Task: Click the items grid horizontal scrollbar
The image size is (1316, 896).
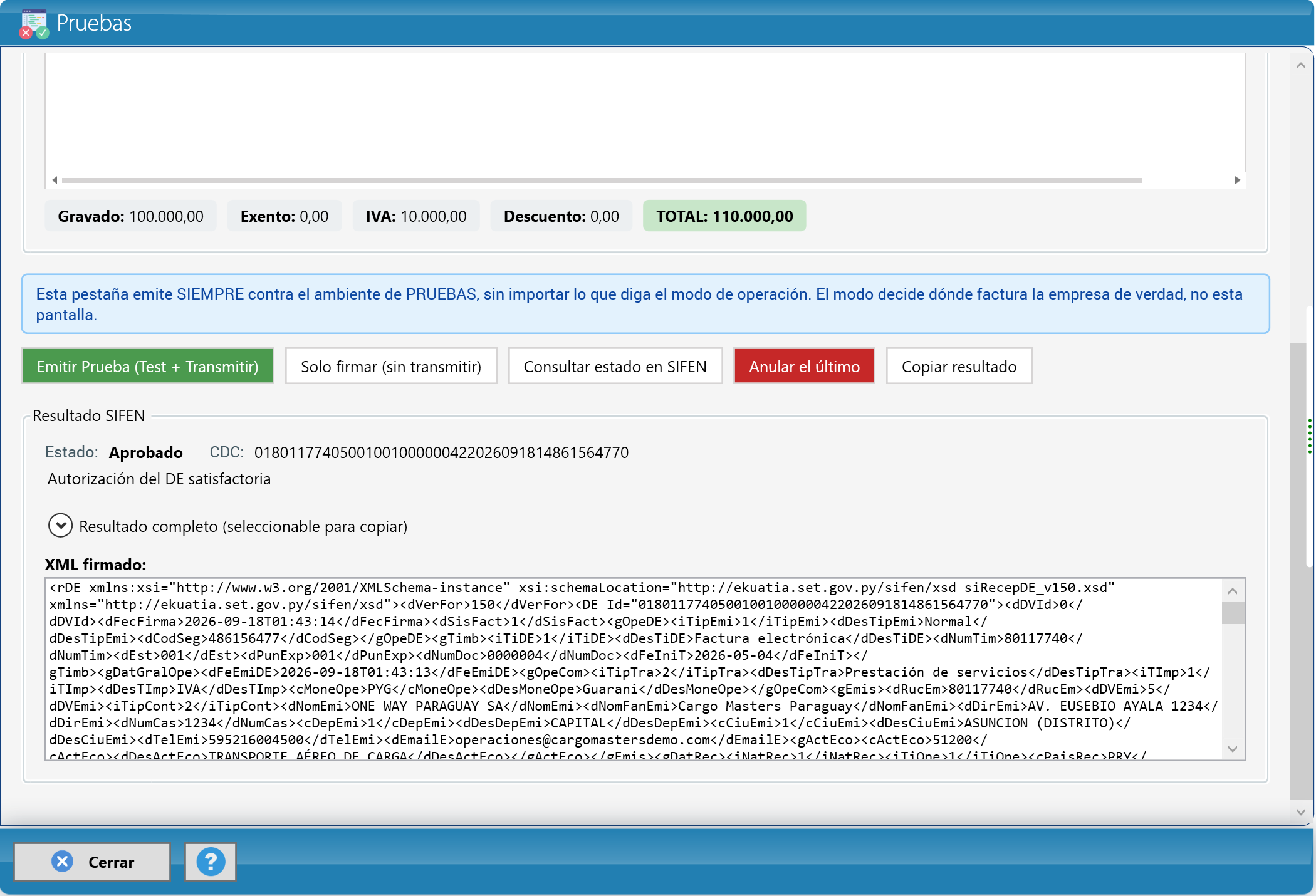Action: click(x=602, y=180)
